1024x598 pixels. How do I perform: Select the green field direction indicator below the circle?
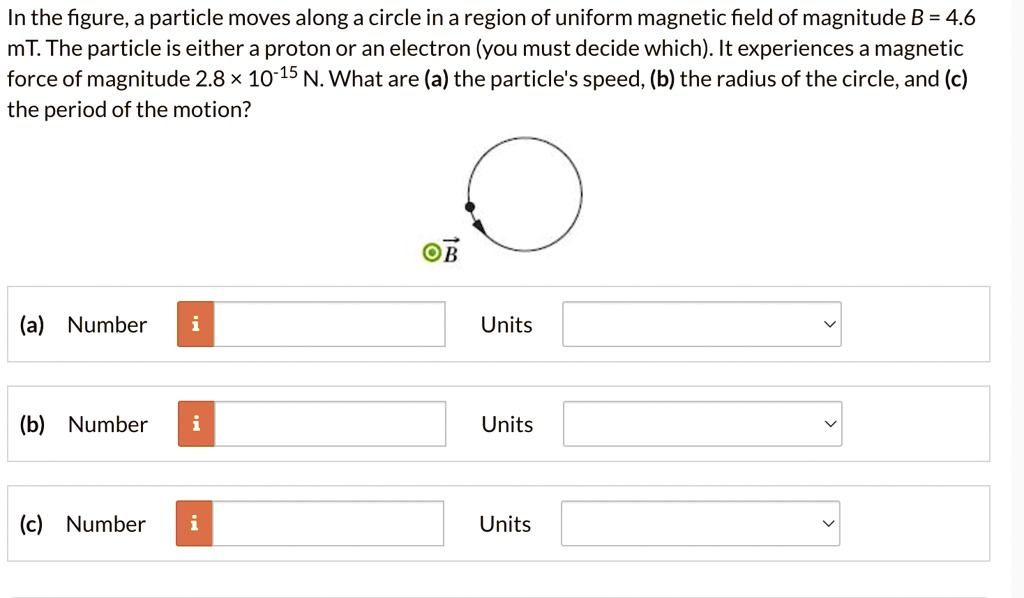pos(432,252)
